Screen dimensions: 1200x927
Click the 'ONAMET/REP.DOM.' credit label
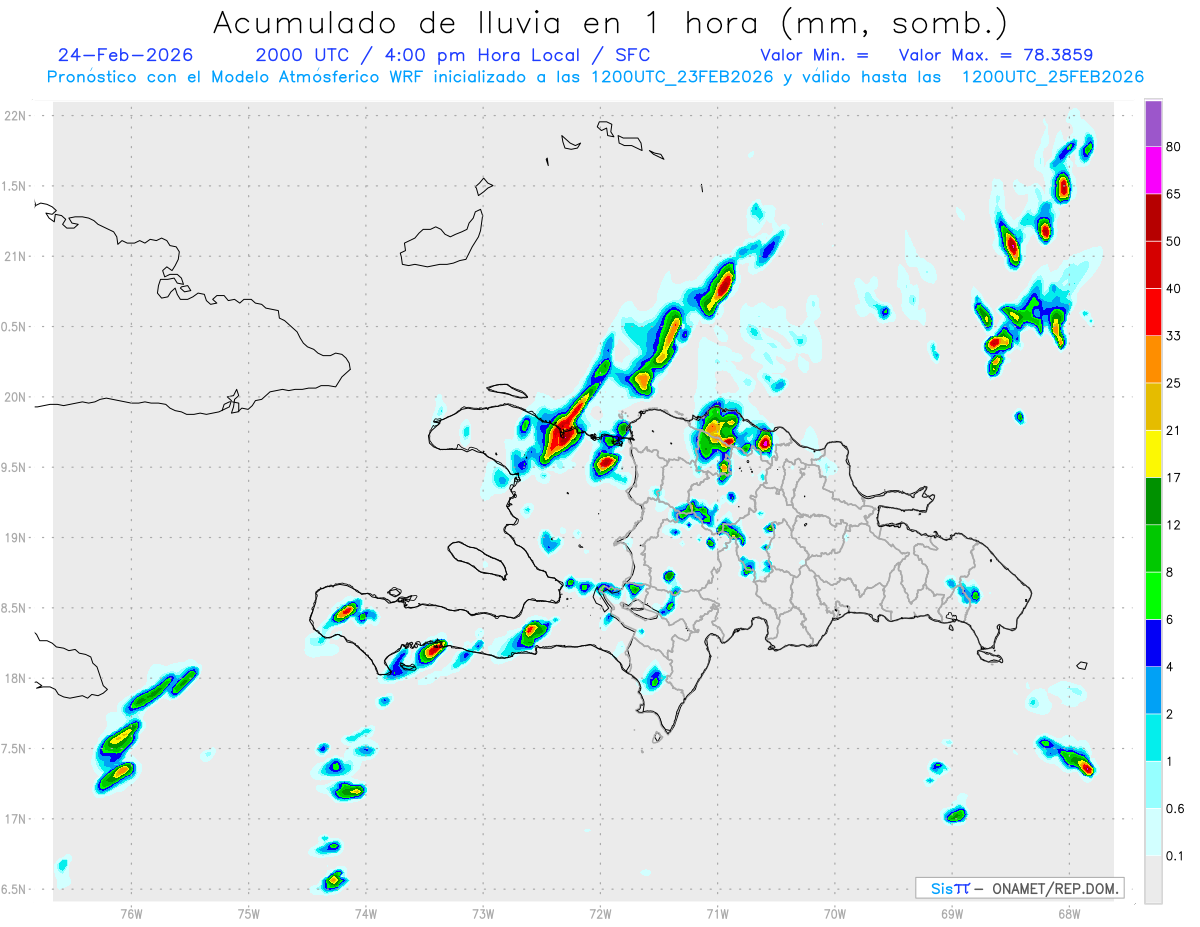1056,888
